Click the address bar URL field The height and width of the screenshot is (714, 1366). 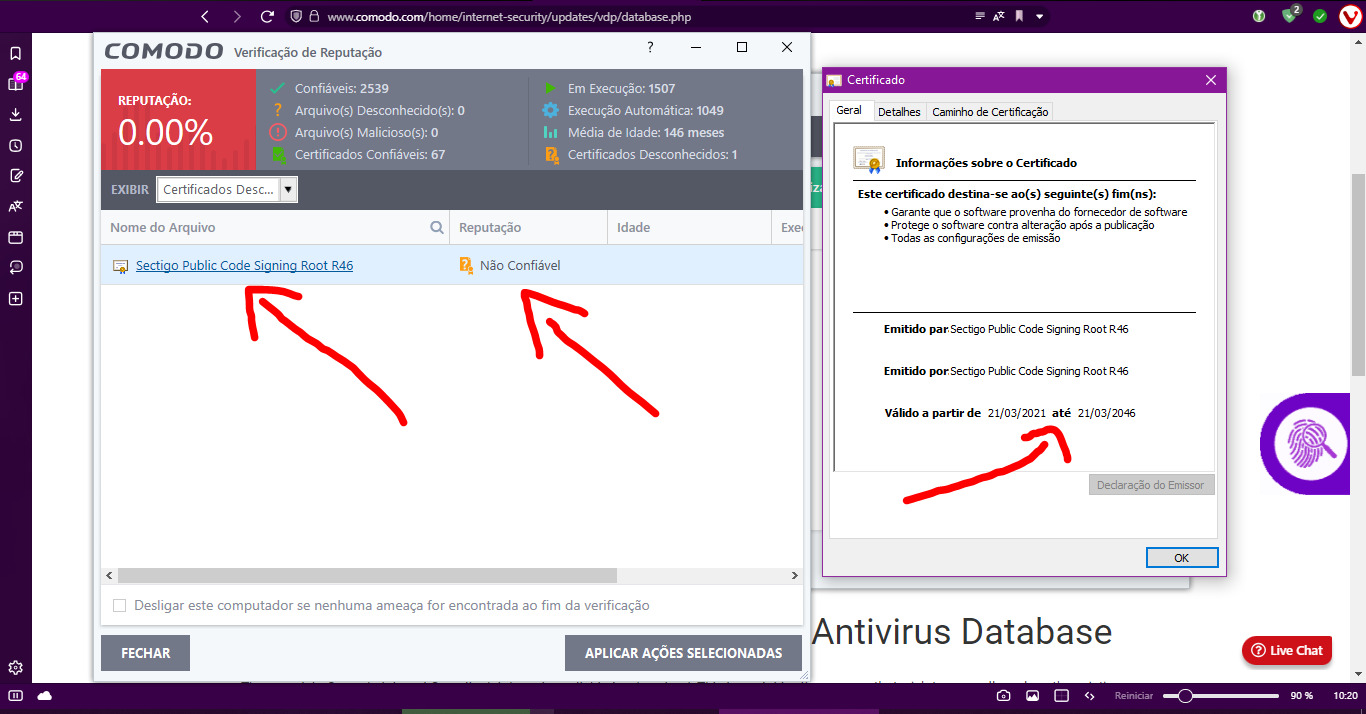pos(640,16)
